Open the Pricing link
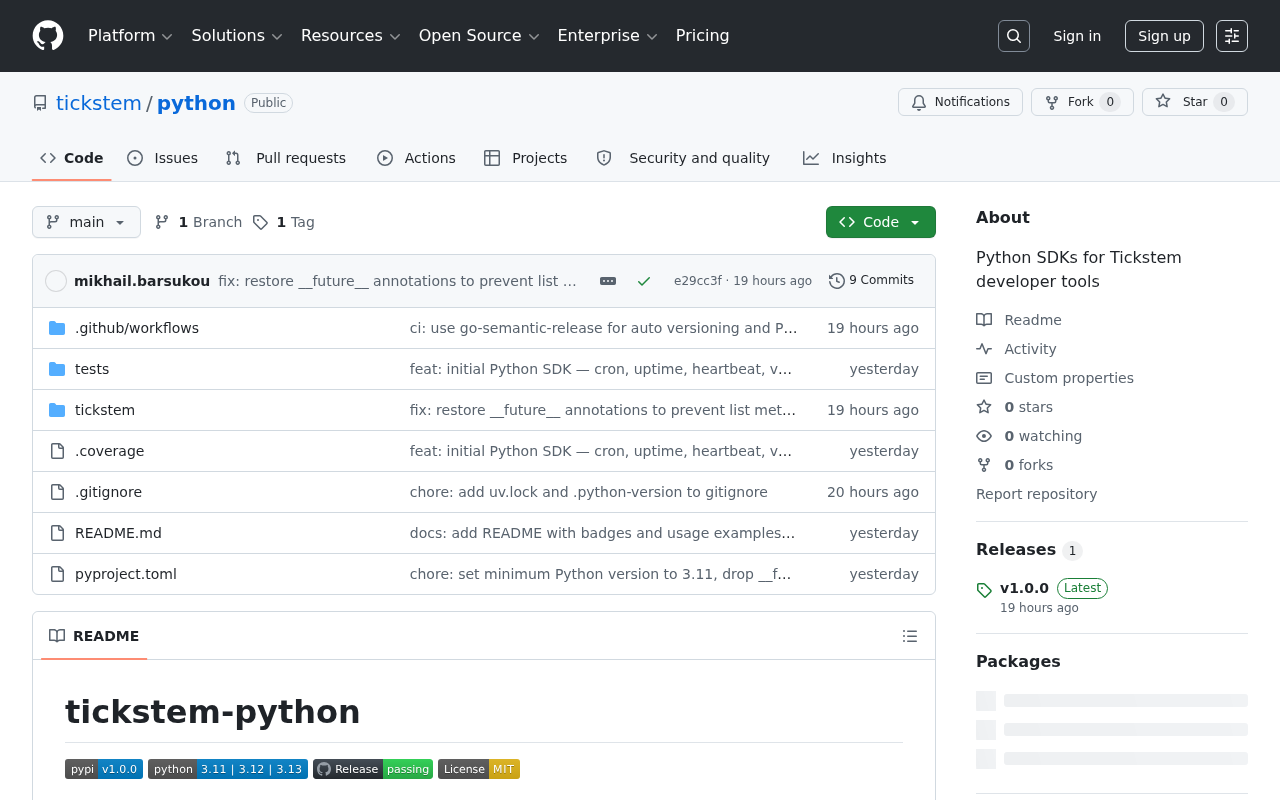This screenshot has height=800, width=1280. coord(703,36)
